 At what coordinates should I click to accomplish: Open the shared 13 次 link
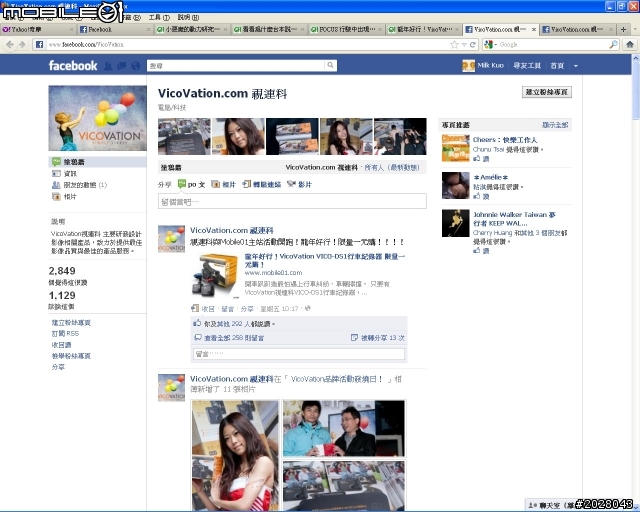382,338
